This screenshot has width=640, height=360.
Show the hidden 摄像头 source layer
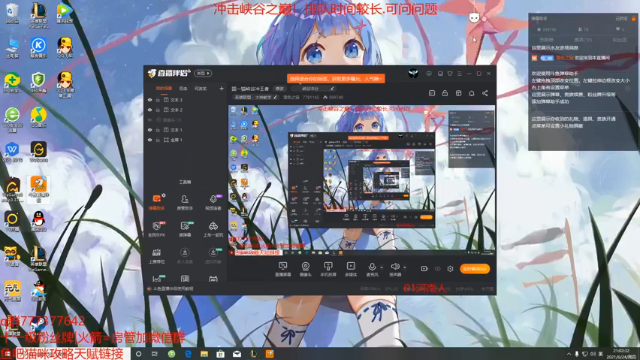tap(150, 120)
